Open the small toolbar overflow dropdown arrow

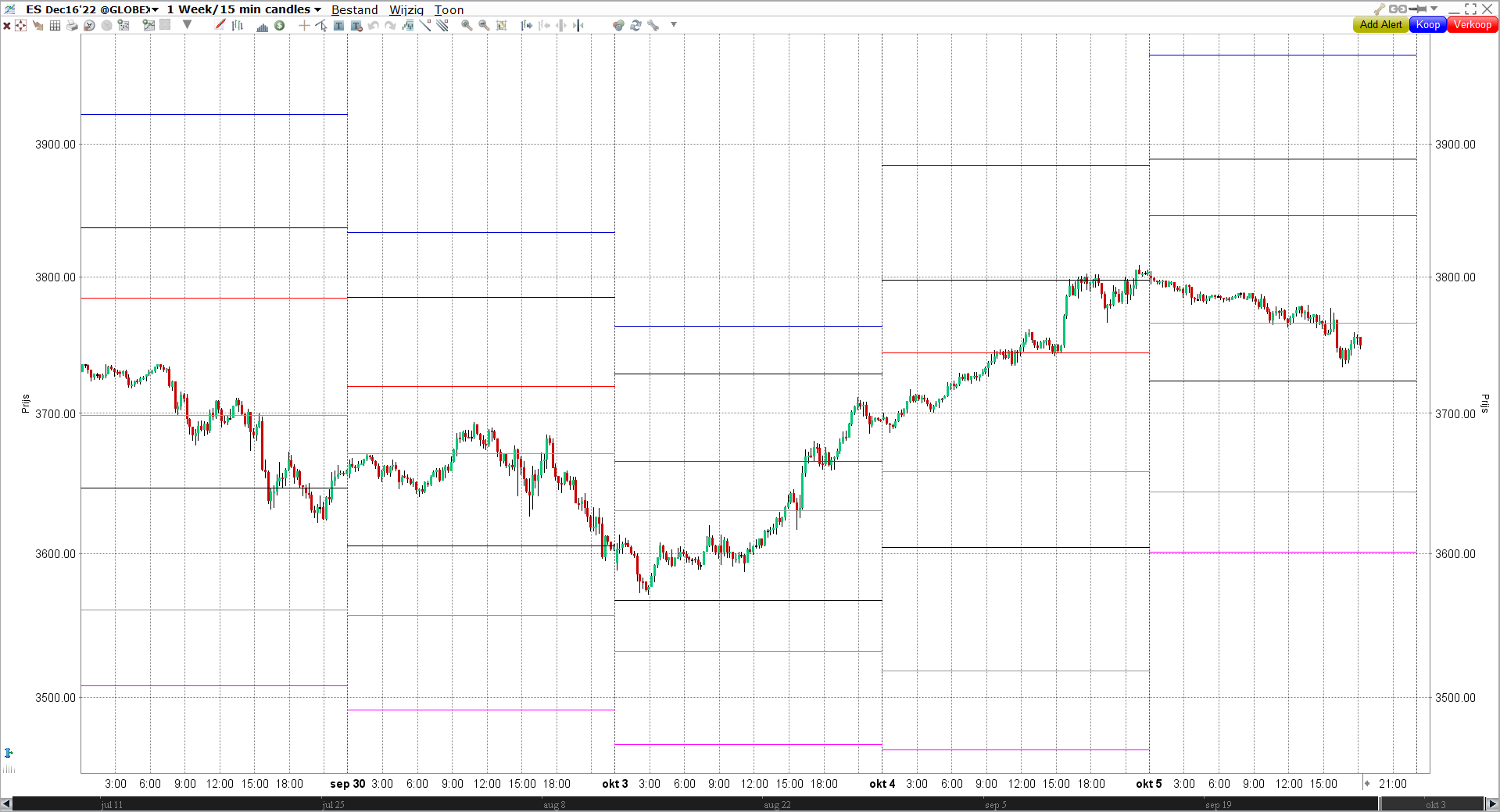pyautogui.click(x=673, y=24)
